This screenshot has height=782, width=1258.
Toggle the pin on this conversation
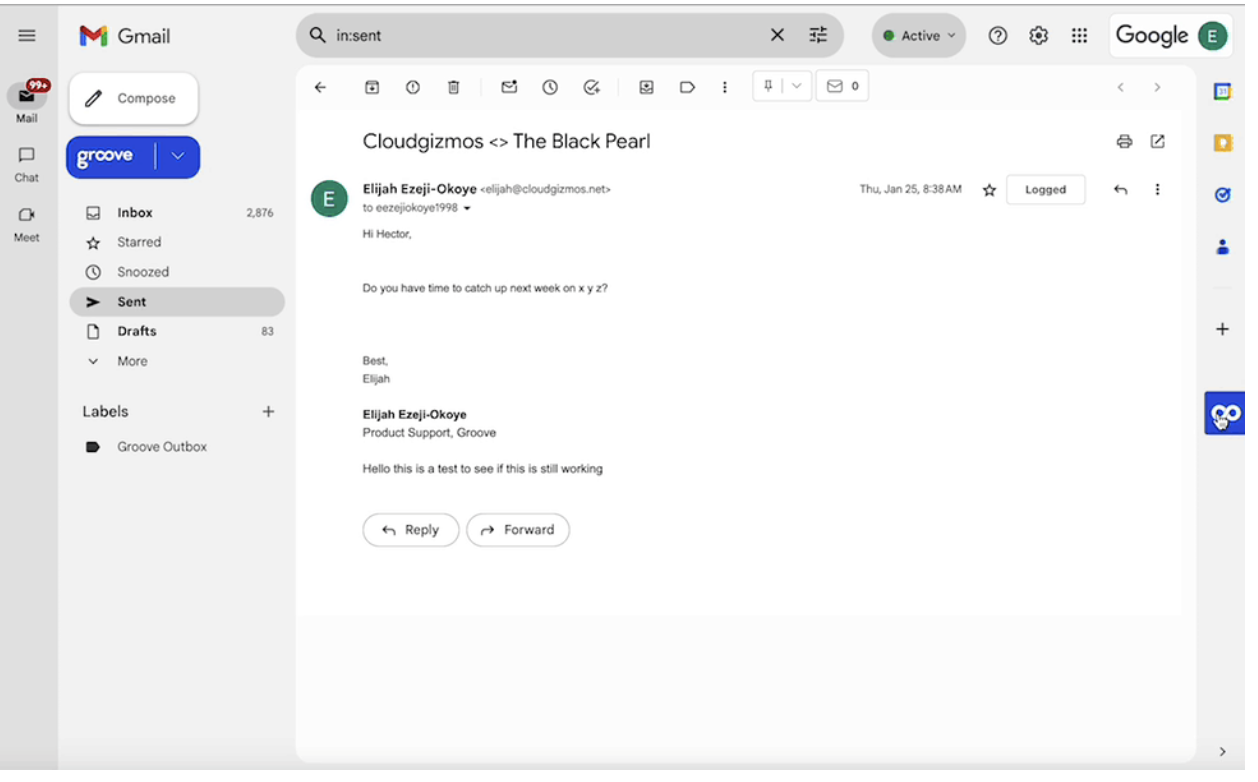pyautogui.click(x=770, y=85)
